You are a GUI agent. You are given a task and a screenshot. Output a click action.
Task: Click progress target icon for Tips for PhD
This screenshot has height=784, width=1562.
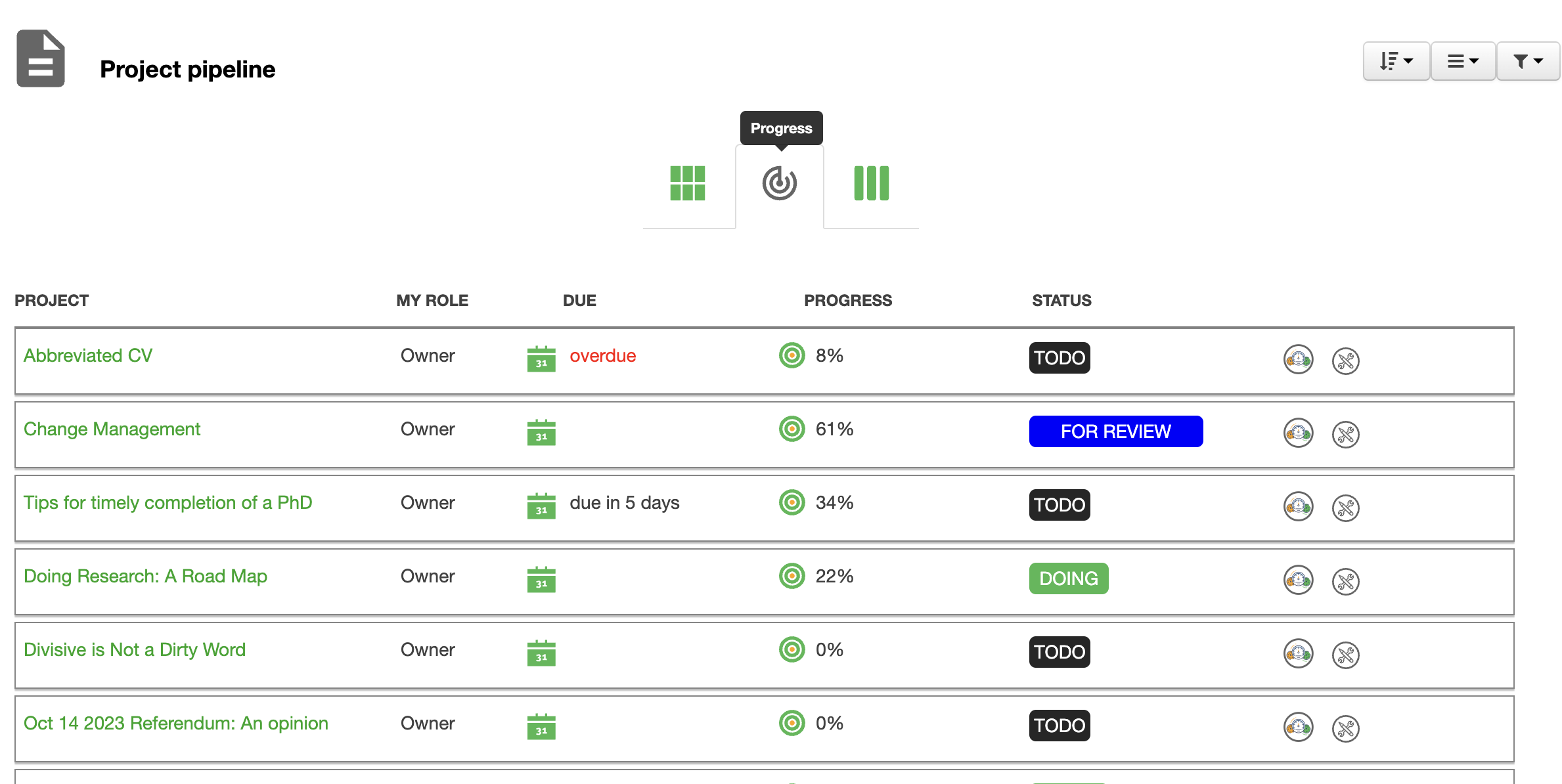point(792,502)
